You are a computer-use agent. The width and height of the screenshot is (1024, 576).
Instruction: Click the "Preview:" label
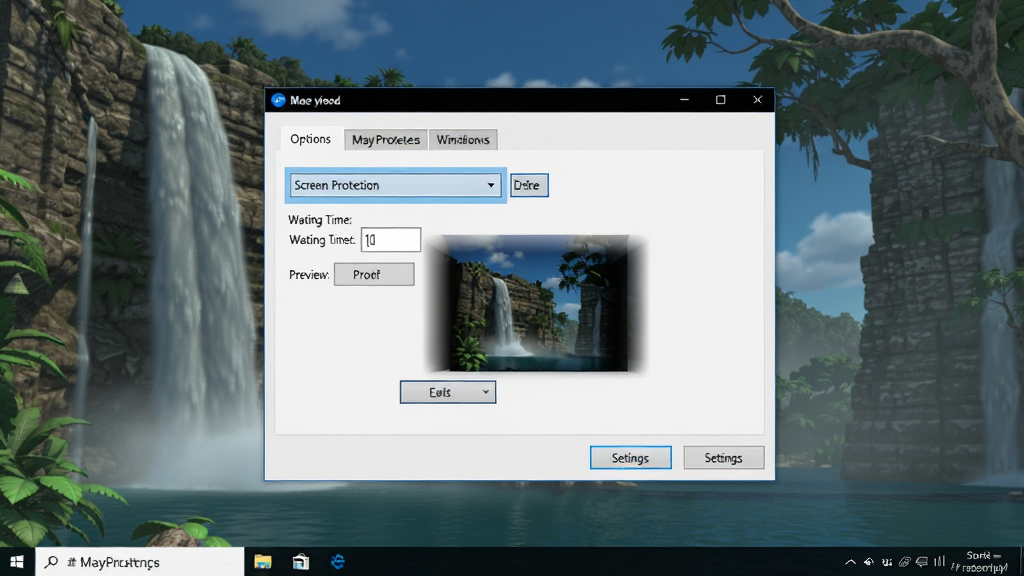(x=309, y=275)
